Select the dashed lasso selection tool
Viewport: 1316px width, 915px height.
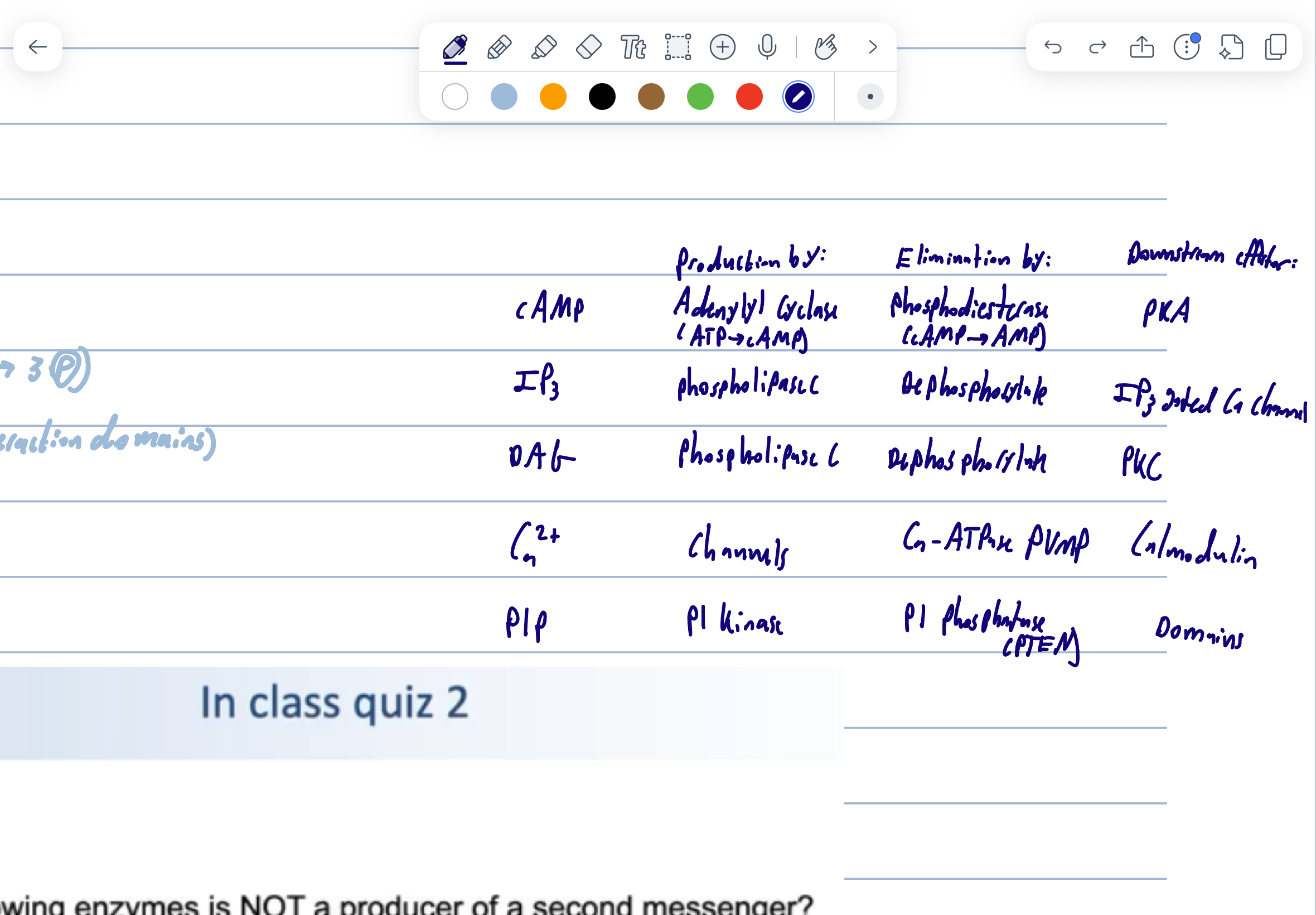pos(678,47)
